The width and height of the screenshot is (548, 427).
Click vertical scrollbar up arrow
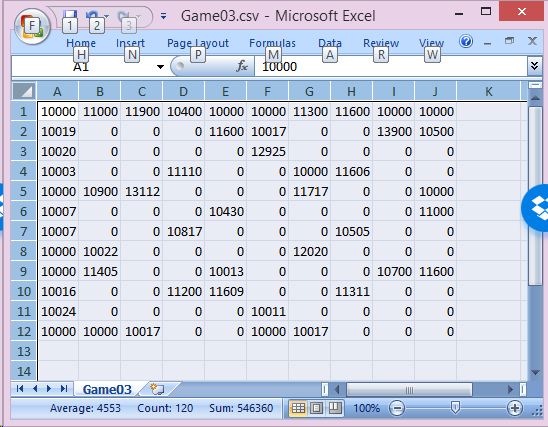(535, 98)
